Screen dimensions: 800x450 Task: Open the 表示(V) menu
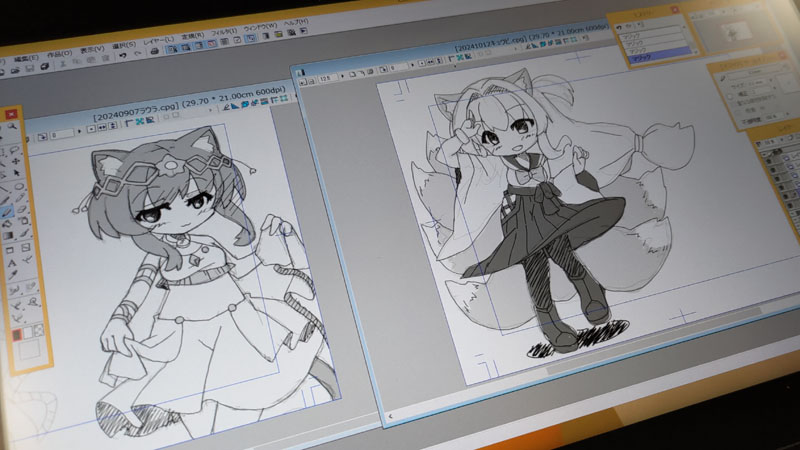92,49
